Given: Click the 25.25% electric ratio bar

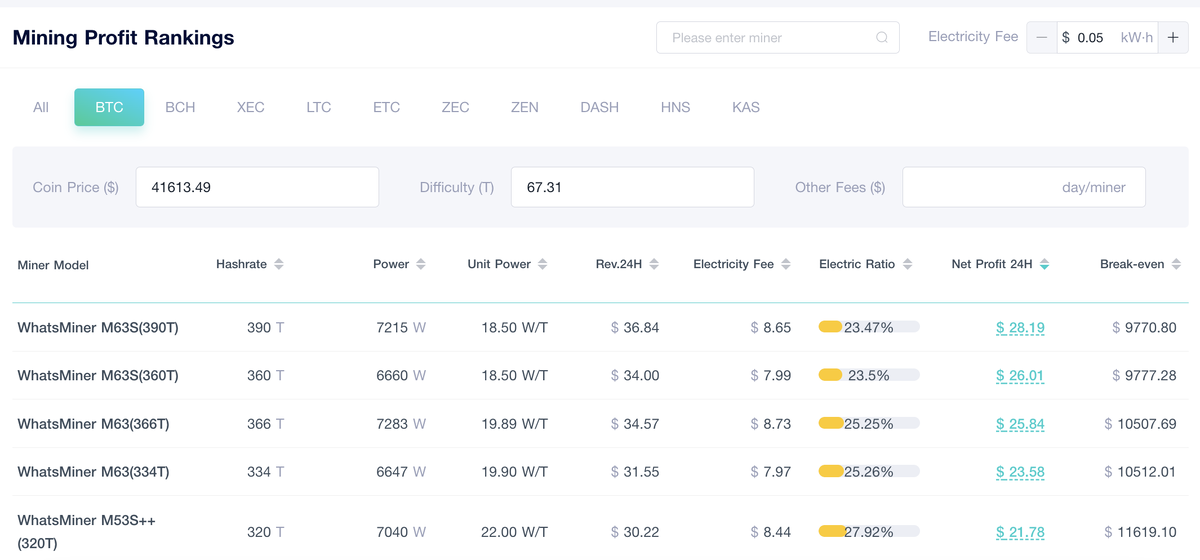Looking at the screenshot, I should coord(869,424).
